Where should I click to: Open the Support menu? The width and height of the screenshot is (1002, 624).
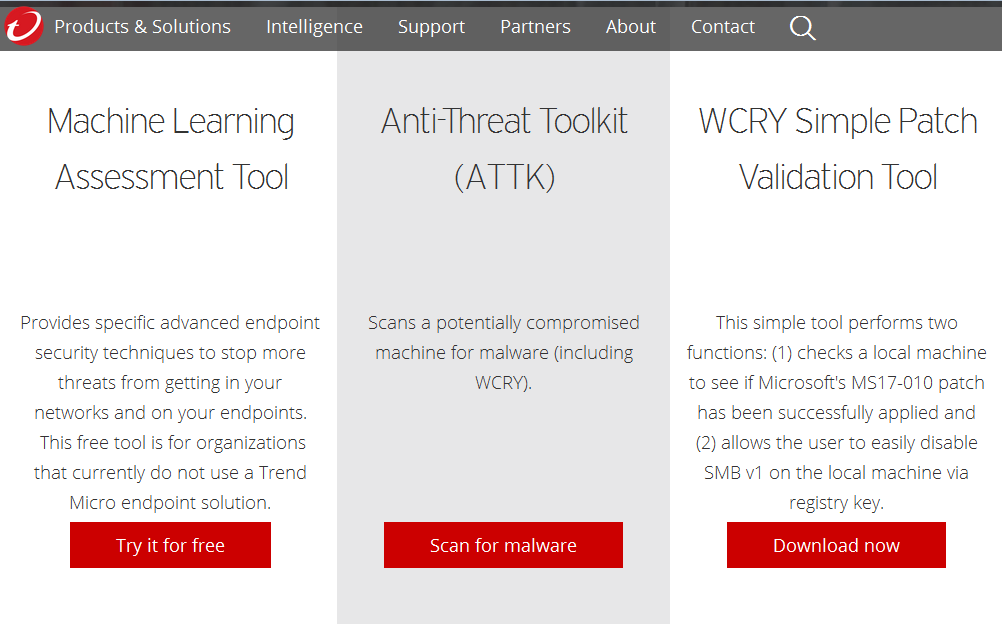[x=431, y=27]
